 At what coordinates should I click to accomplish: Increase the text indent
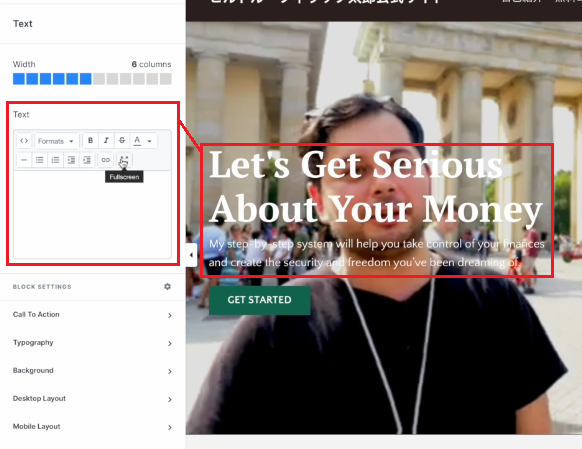(87, 160)
